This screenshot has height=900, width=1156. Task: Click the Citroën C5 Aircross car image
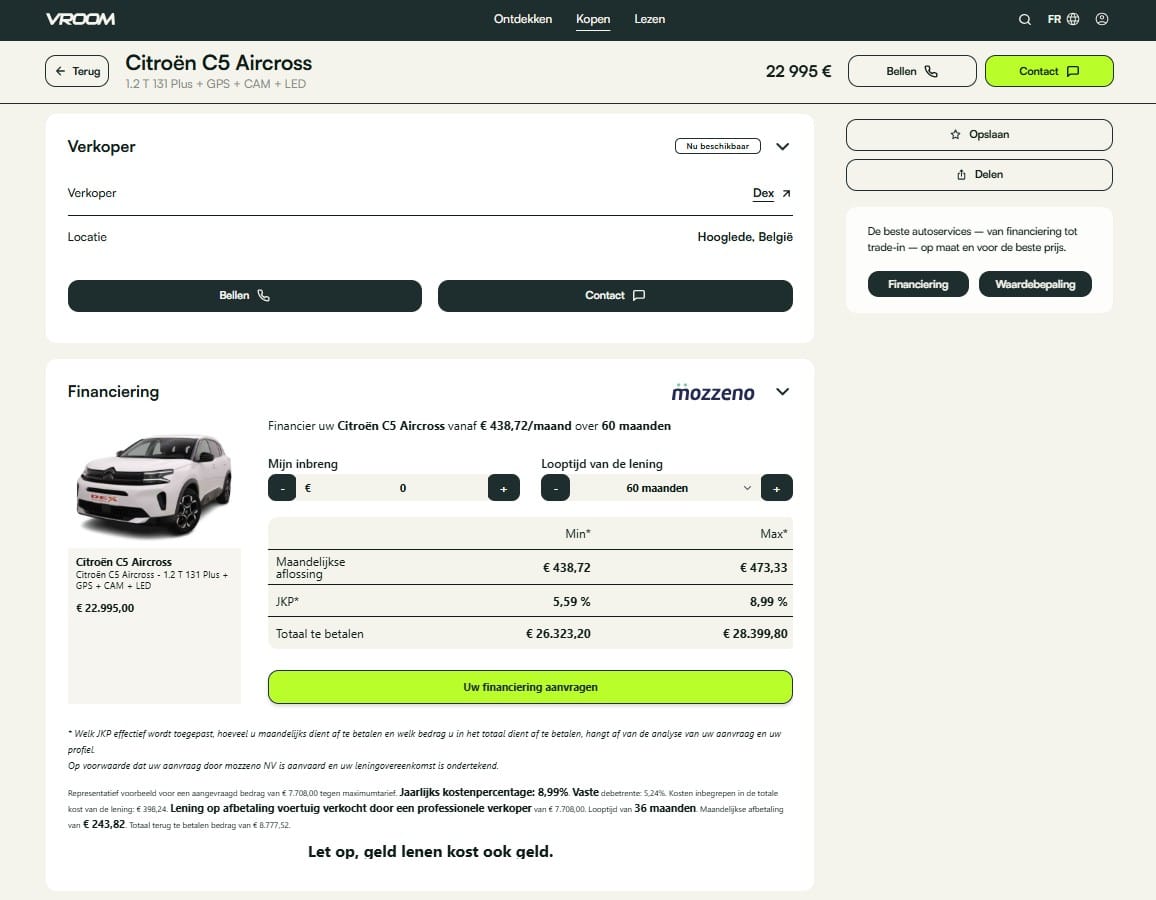[x=154, y=486]
